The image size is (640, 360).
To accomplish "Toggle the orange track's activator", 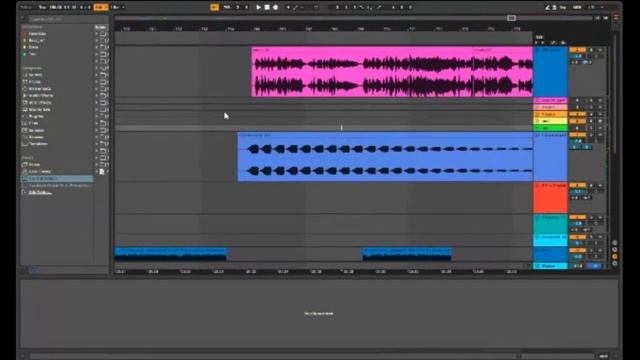I will (x=577, y=114).
